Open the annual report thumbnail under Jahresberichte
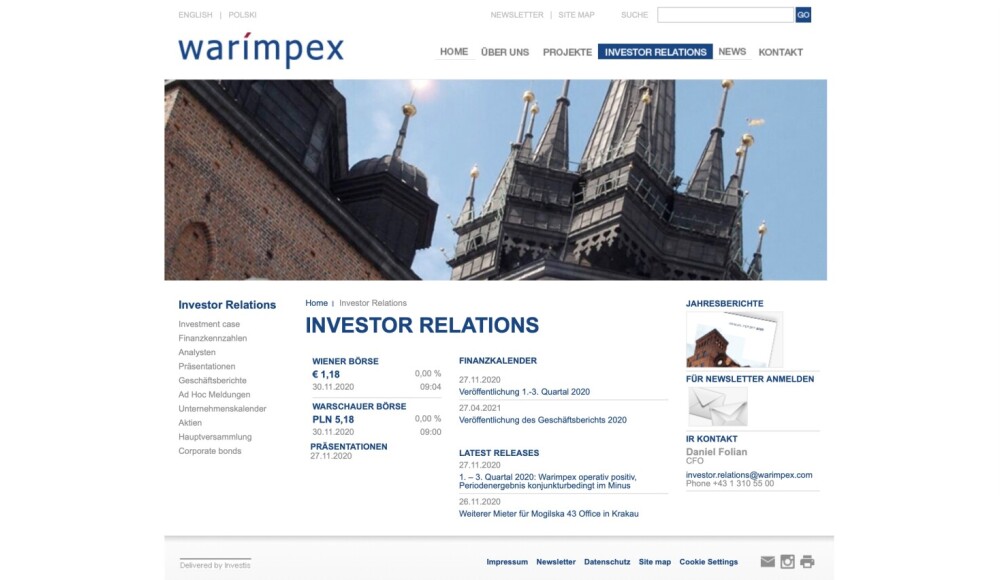The image size is (1000, 580). (x=734, y=340)
